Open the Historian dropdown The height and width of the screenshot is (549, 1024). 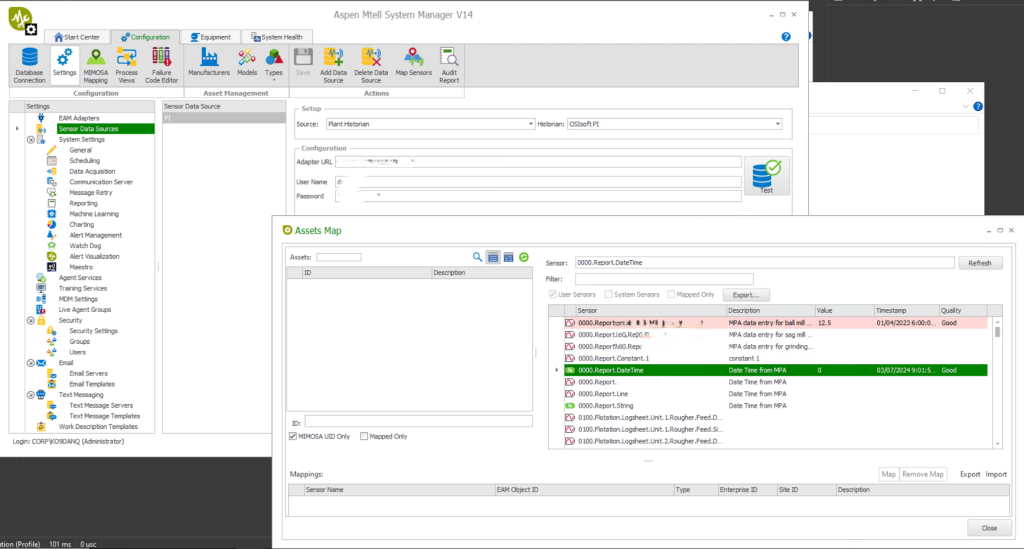coord(777,124)
